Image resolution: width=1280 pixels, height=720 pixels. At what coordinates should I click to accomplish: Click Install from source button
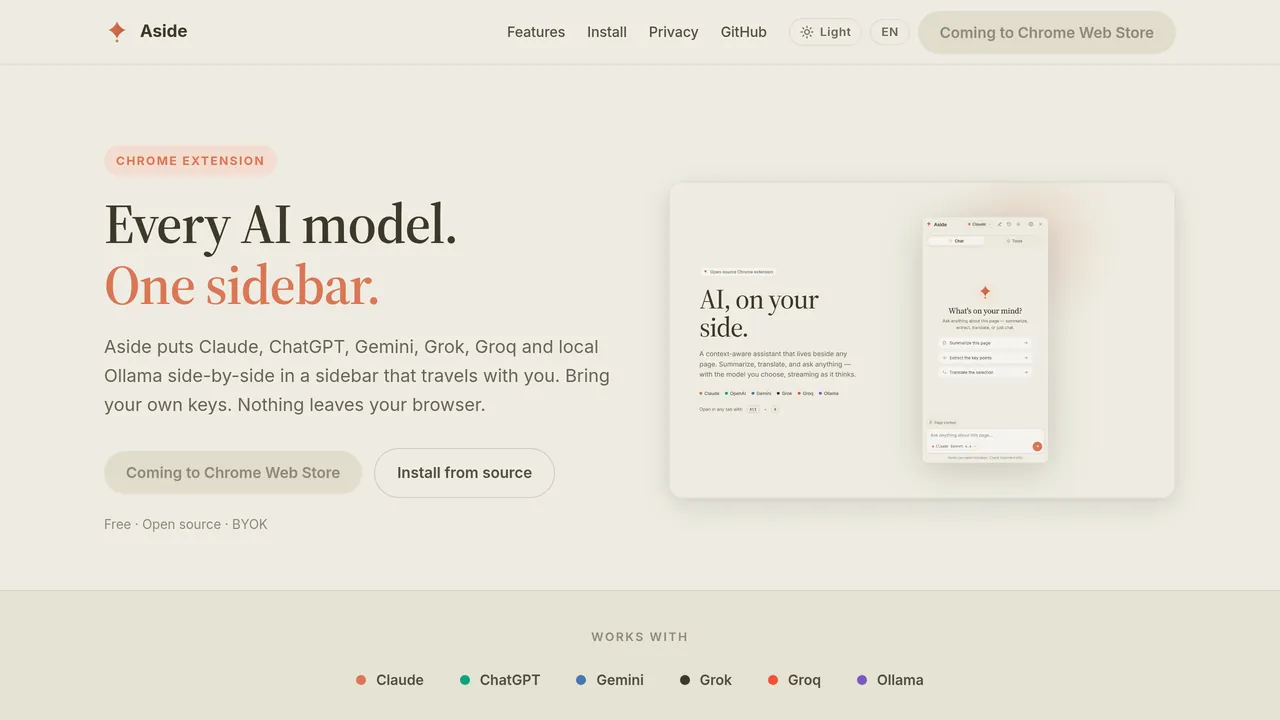coord(464,472)
